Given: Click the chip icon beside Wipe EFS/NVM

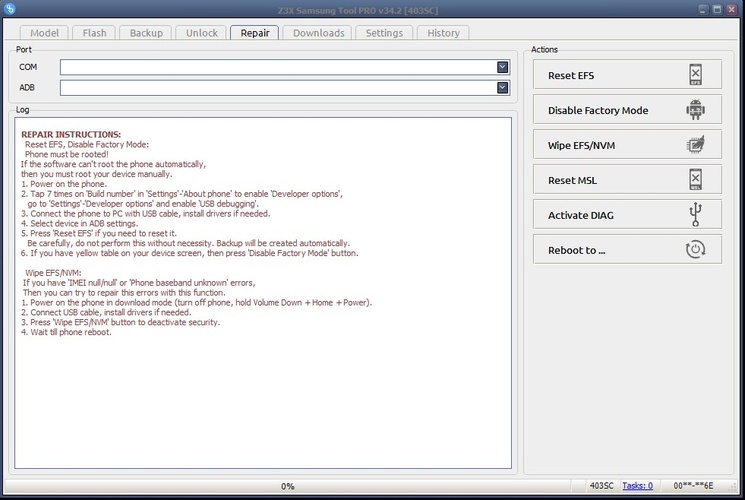Looking at the screenshot, I should [695, 144].
